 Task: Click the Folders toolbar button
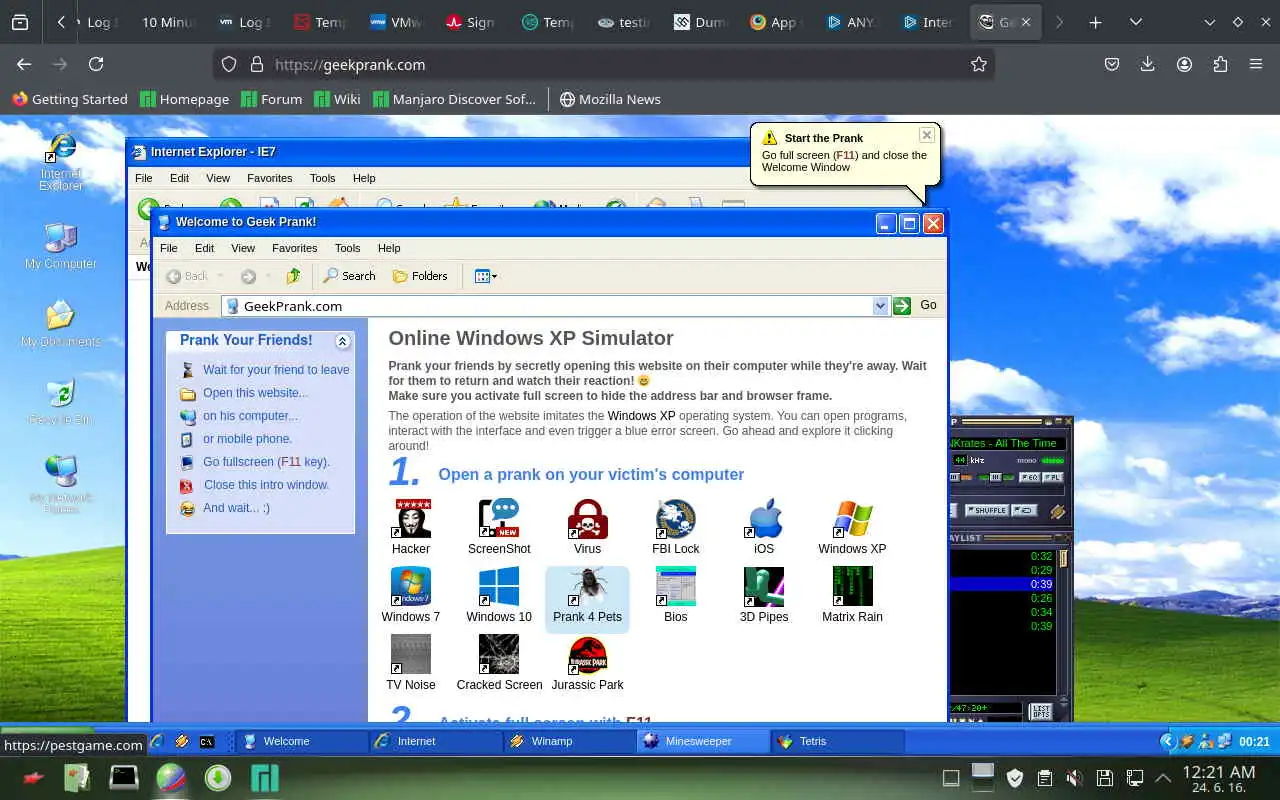pos(420,276)
